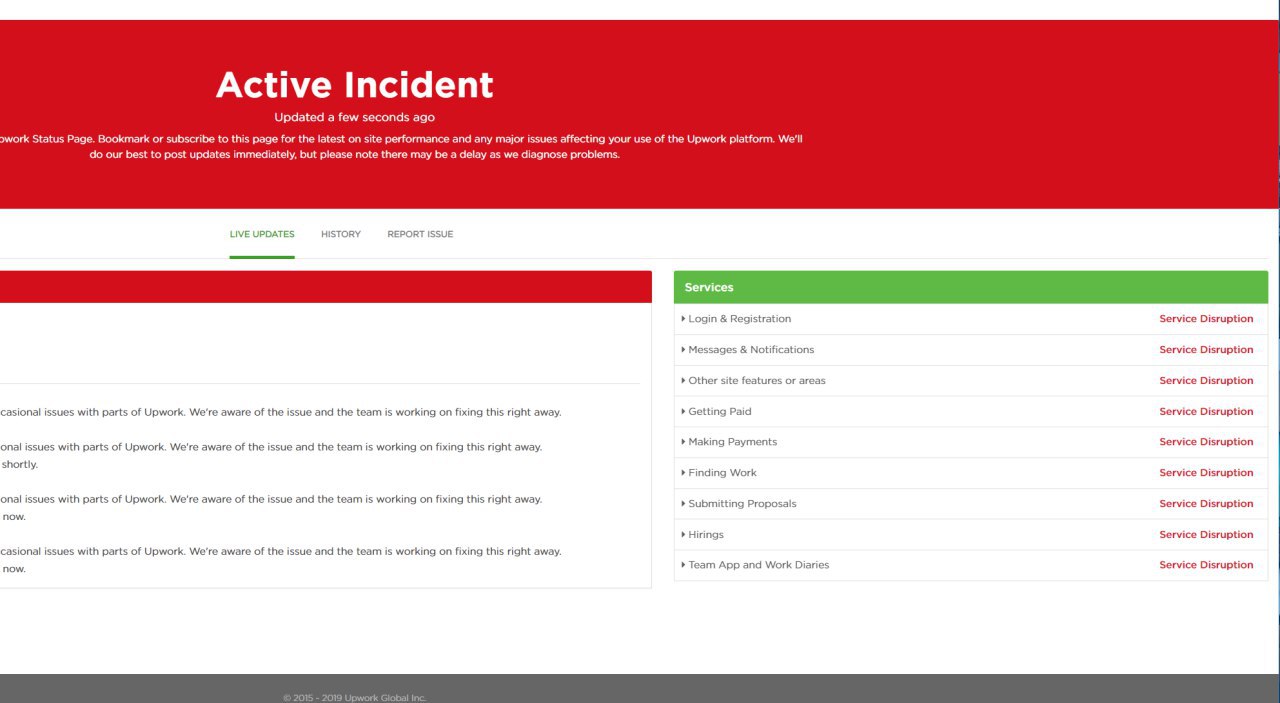Expand the Getting Paid service
This screenshot has width=1280, height=703.
tap(971, 412)
